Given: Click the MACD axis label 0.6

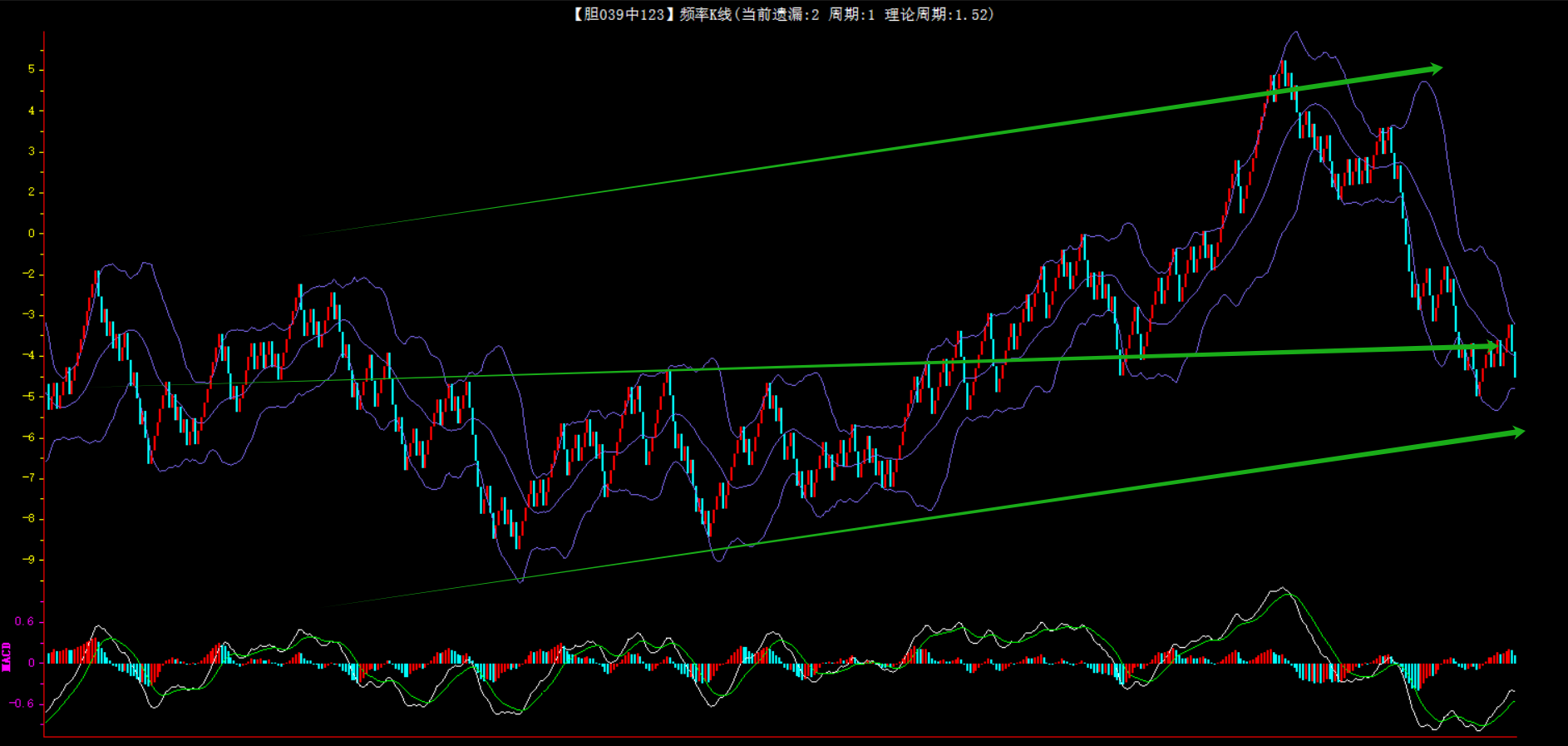Looking at the screenshot, I should 25,622.
